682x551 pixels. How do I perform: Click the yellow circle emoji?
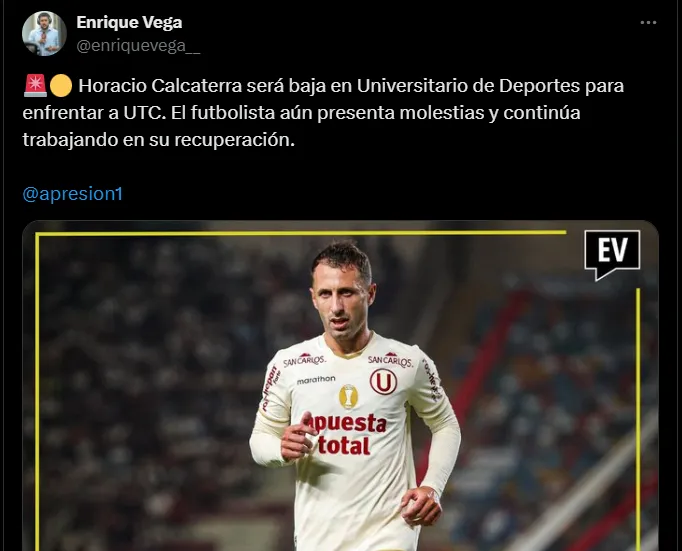[60, 86]
